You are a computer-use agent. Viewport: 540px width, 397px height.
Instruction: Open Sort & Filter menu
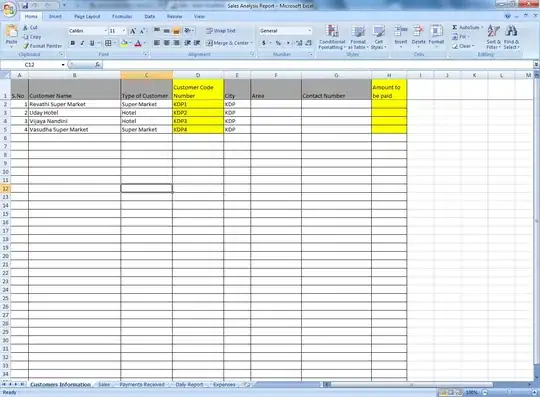pyautogui.click(x=493, y=37)
